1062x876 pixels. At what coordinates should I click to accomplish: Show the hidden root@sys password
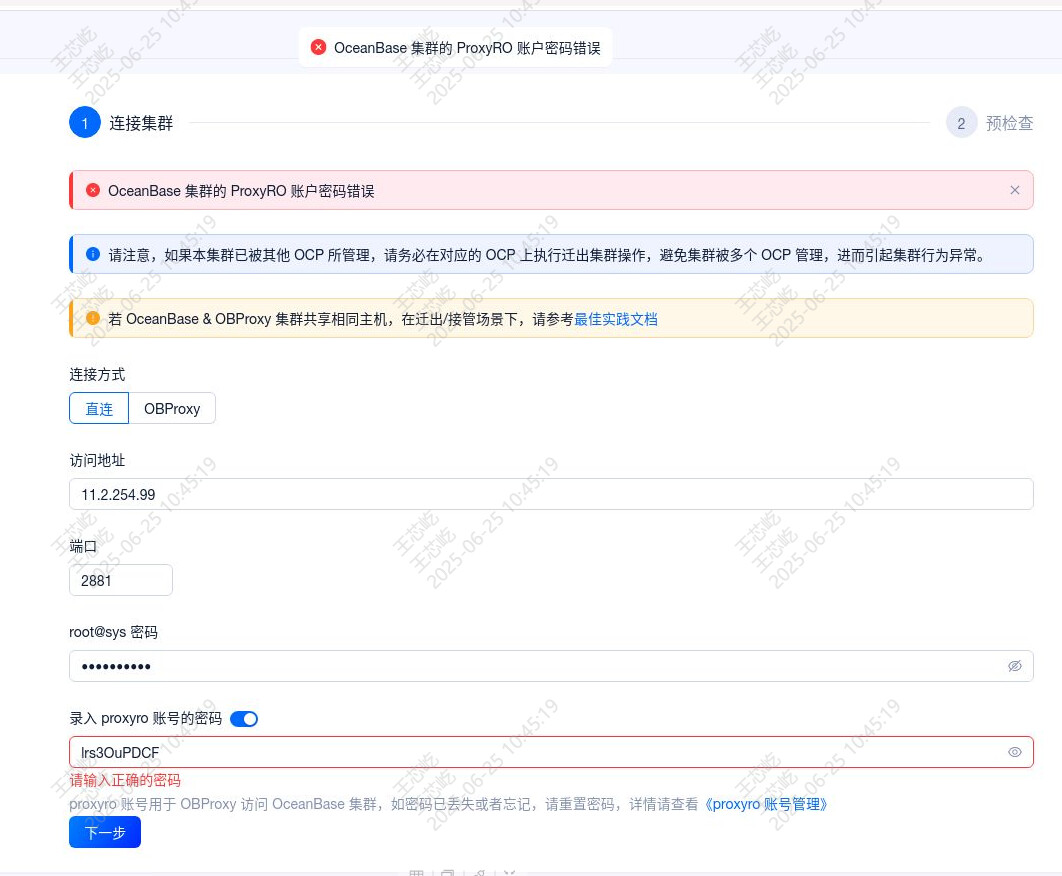(1014, 666)
